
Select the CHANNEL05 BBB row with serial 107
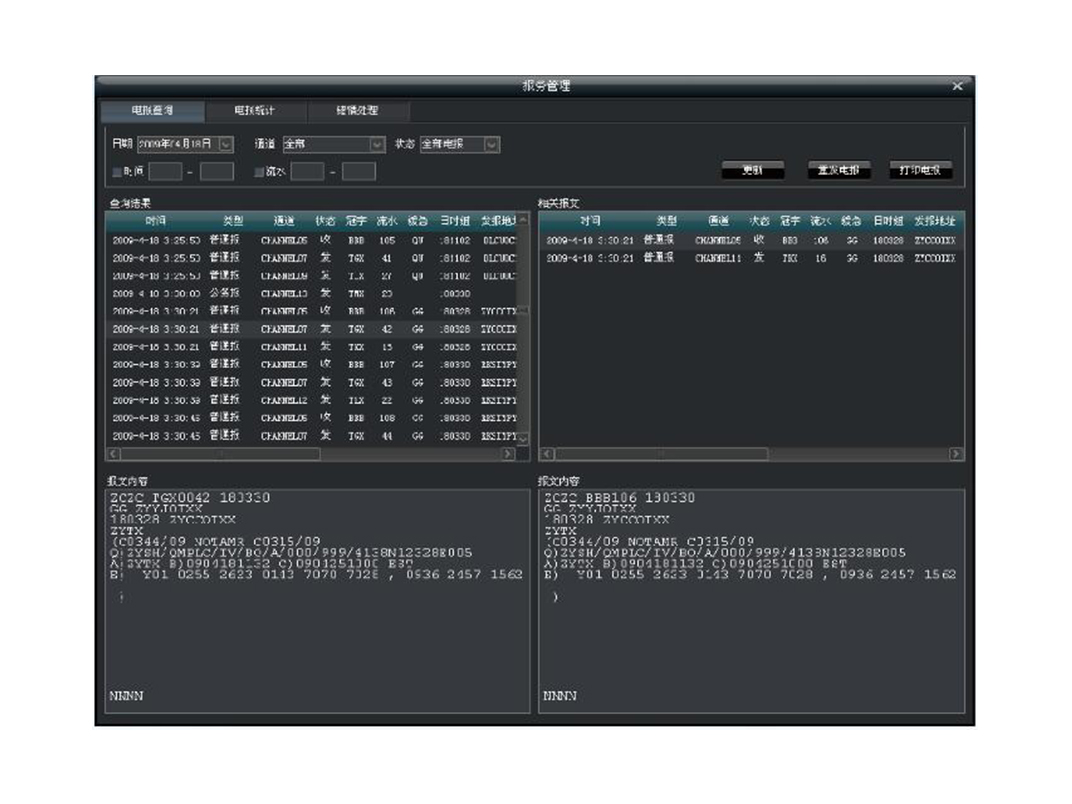tap(312, 365)
